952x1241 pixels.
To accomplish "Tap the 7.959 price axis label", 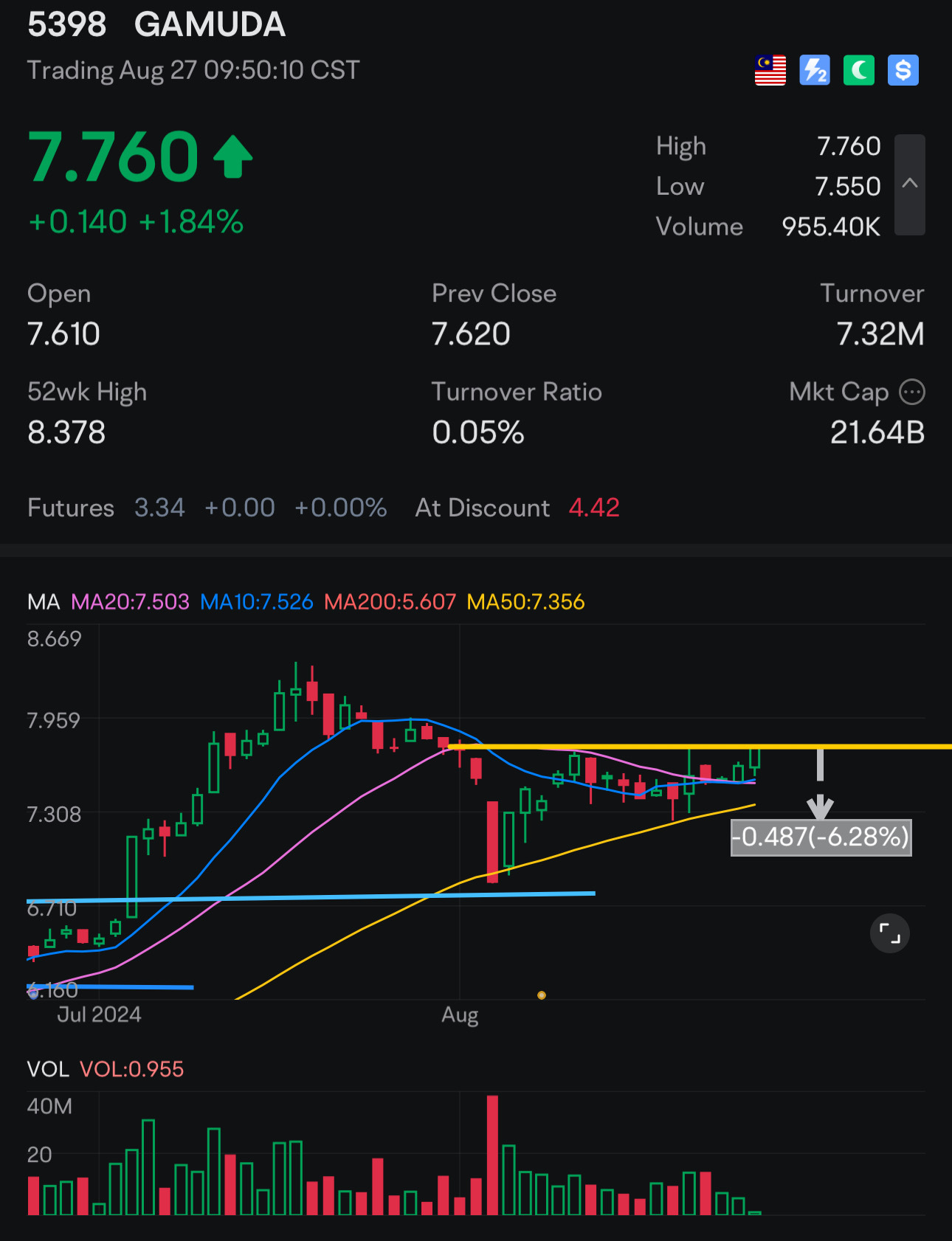I will (53, 720).
